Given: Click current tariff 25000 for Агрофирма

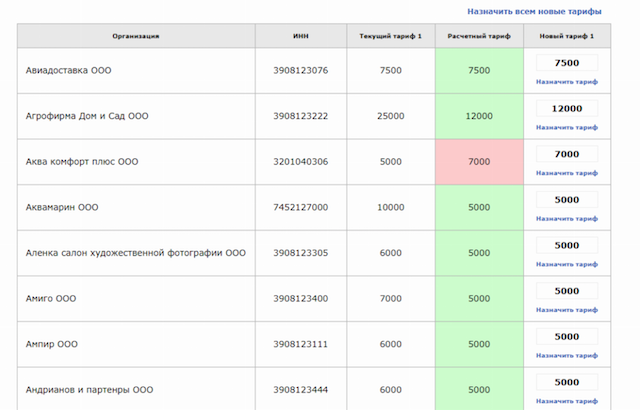Looking at the screenshot, I should point(391,116).
